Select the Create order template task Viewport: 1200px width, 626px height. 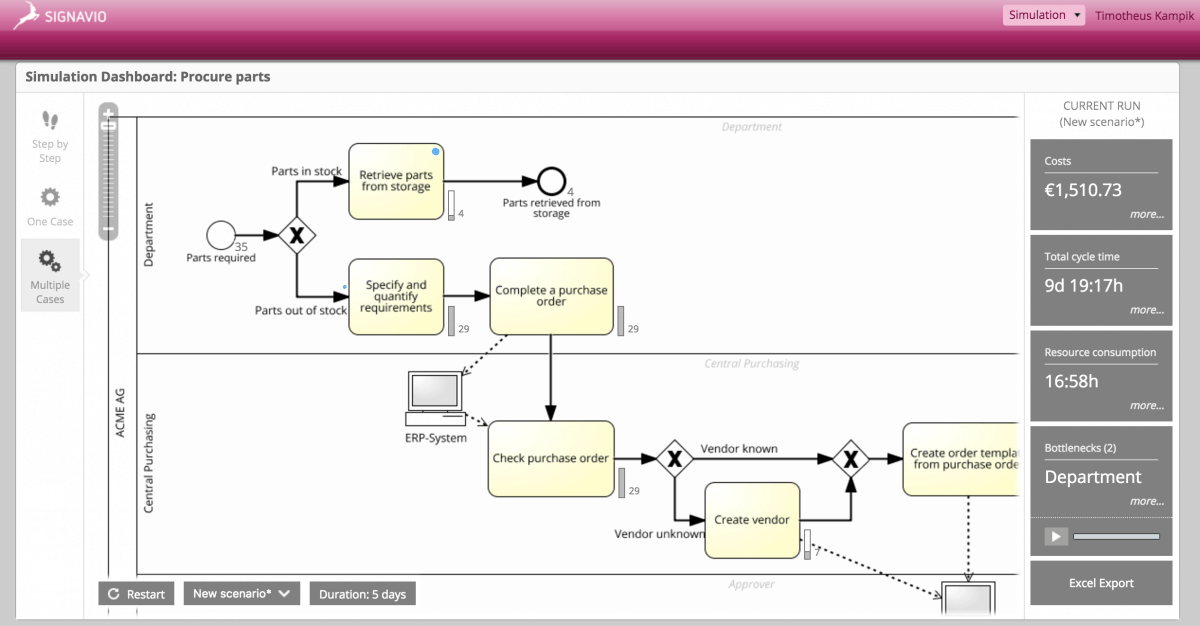click(960, 459)
